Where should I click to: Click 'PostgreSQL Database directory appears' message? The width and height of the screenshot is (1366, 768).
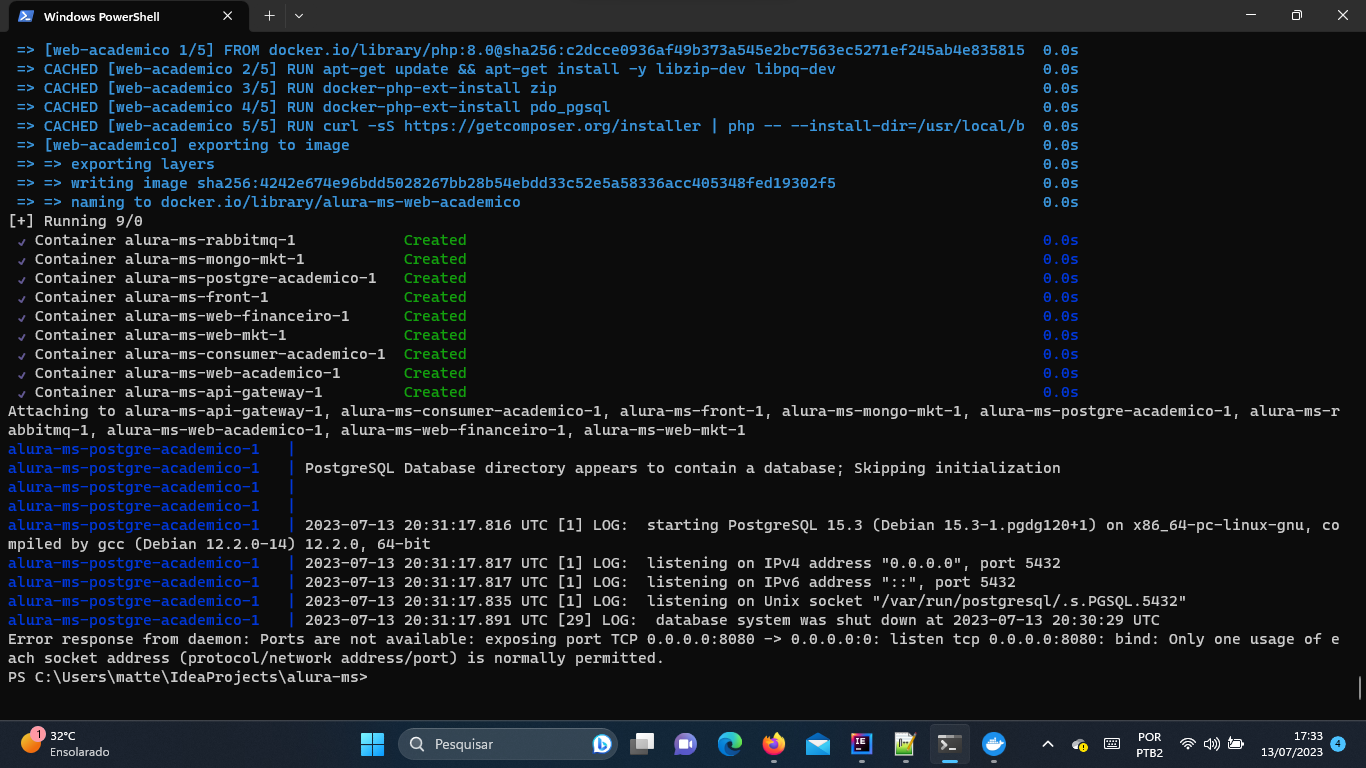pos(683,468)
